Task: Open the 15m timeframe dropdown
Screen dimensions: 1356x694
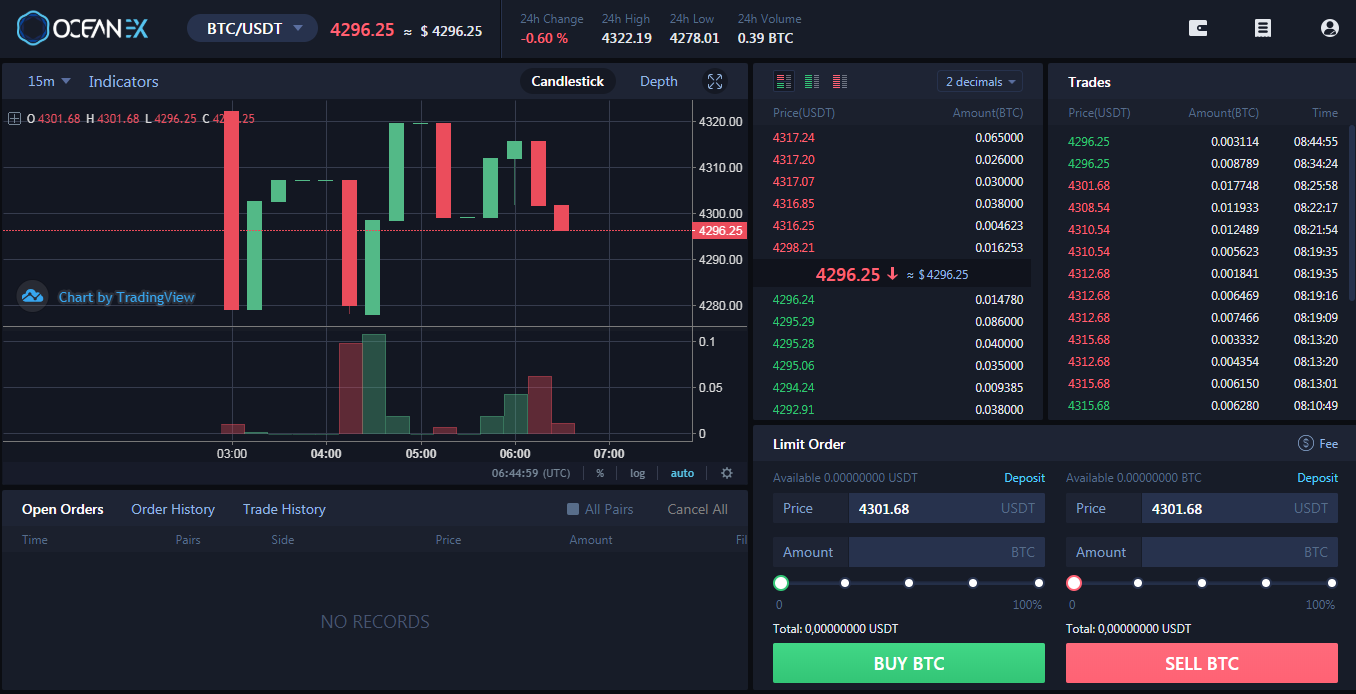Action: point(49,81)
